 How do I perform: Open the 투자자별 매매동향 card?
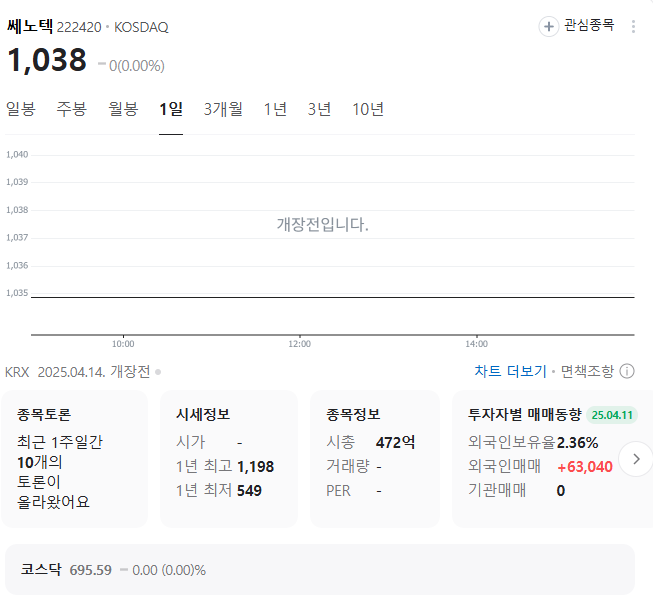pos(552,459)
